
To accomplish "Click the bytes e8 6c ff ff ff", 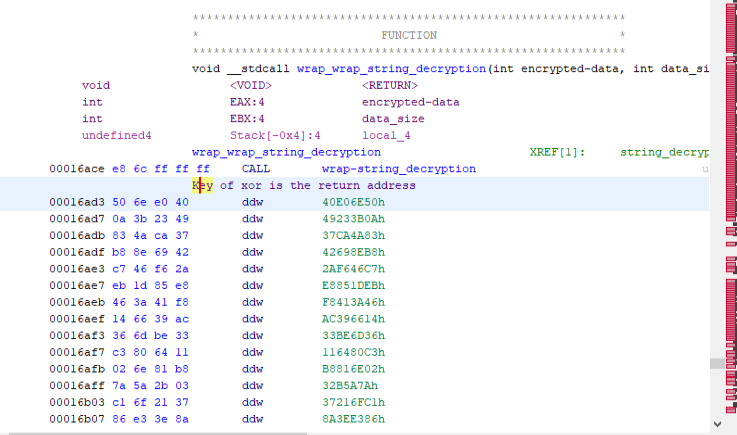I will tap(161, 169).
